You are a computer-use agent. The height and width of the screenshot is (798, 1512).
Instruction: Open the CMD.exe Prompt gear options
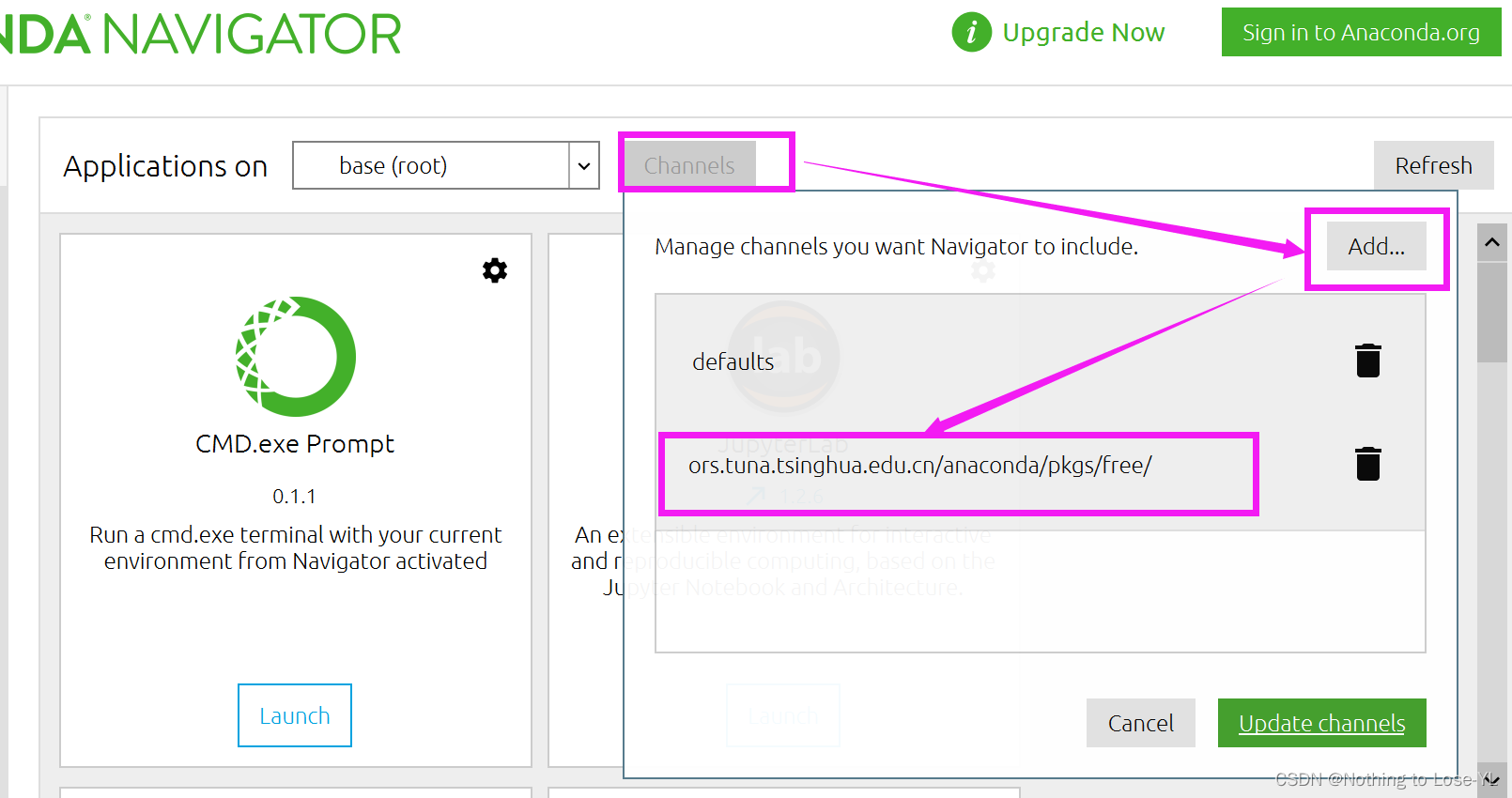495,270
